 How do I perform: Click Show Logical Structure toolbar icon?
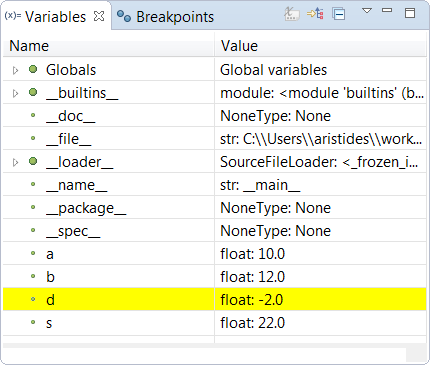click(315, 14)
